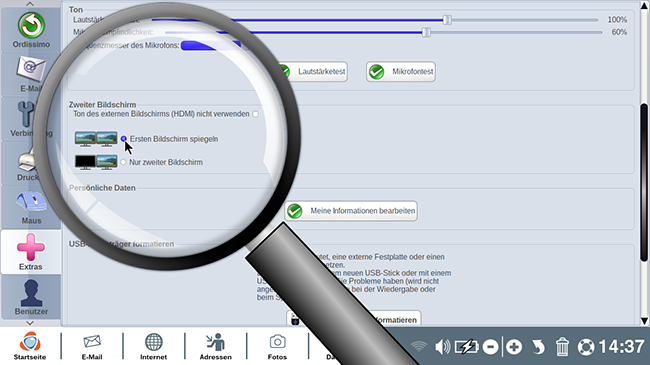This screenshot has width=650, height=365.
Task: Click the microphone sensitivity slider handle
Action: pyautogui.click(x=426, y=32)
